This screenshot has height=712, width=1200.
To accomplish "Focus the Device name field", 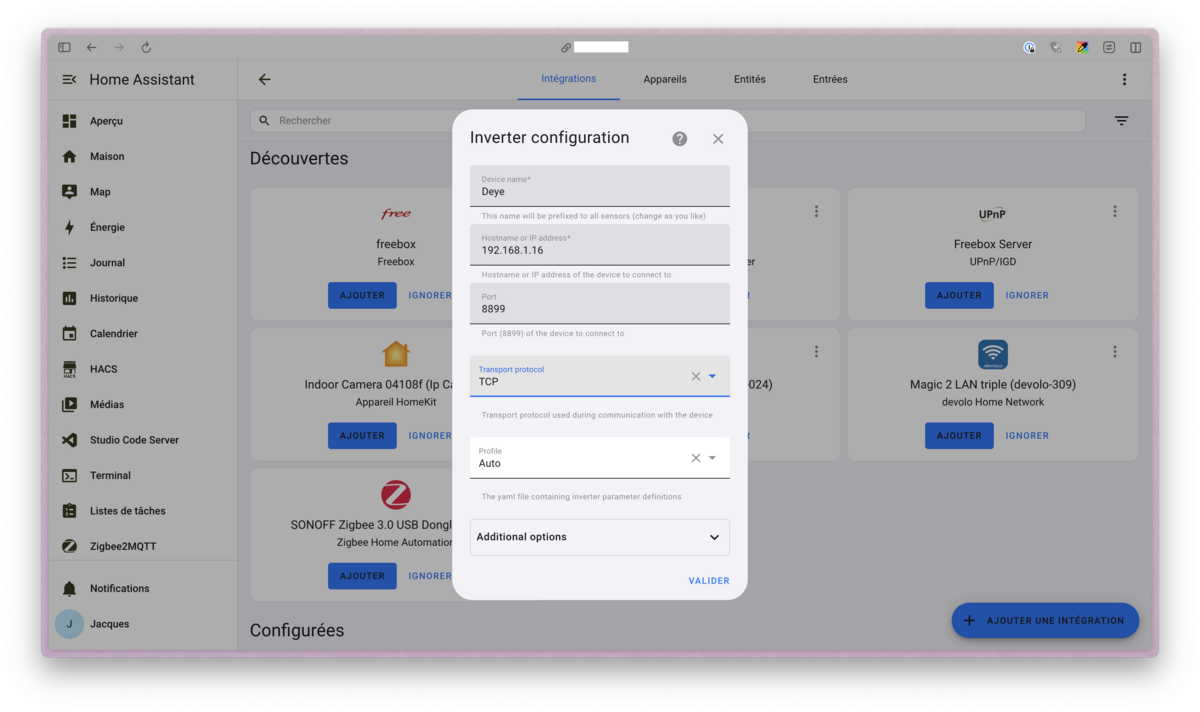I will click(600, 186).
